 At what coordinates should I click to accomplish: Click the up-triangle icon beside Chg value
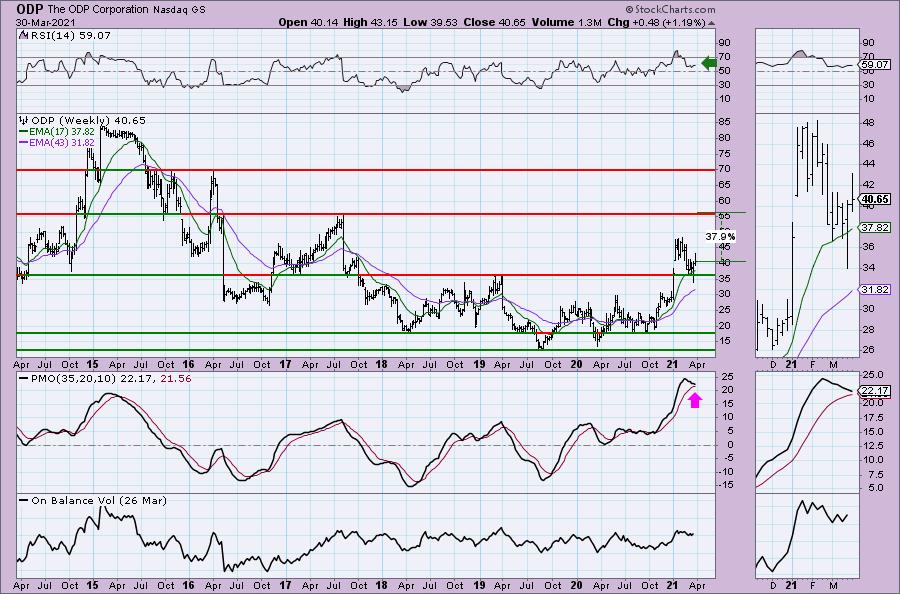pyautogui.click(x=712, y=24)
